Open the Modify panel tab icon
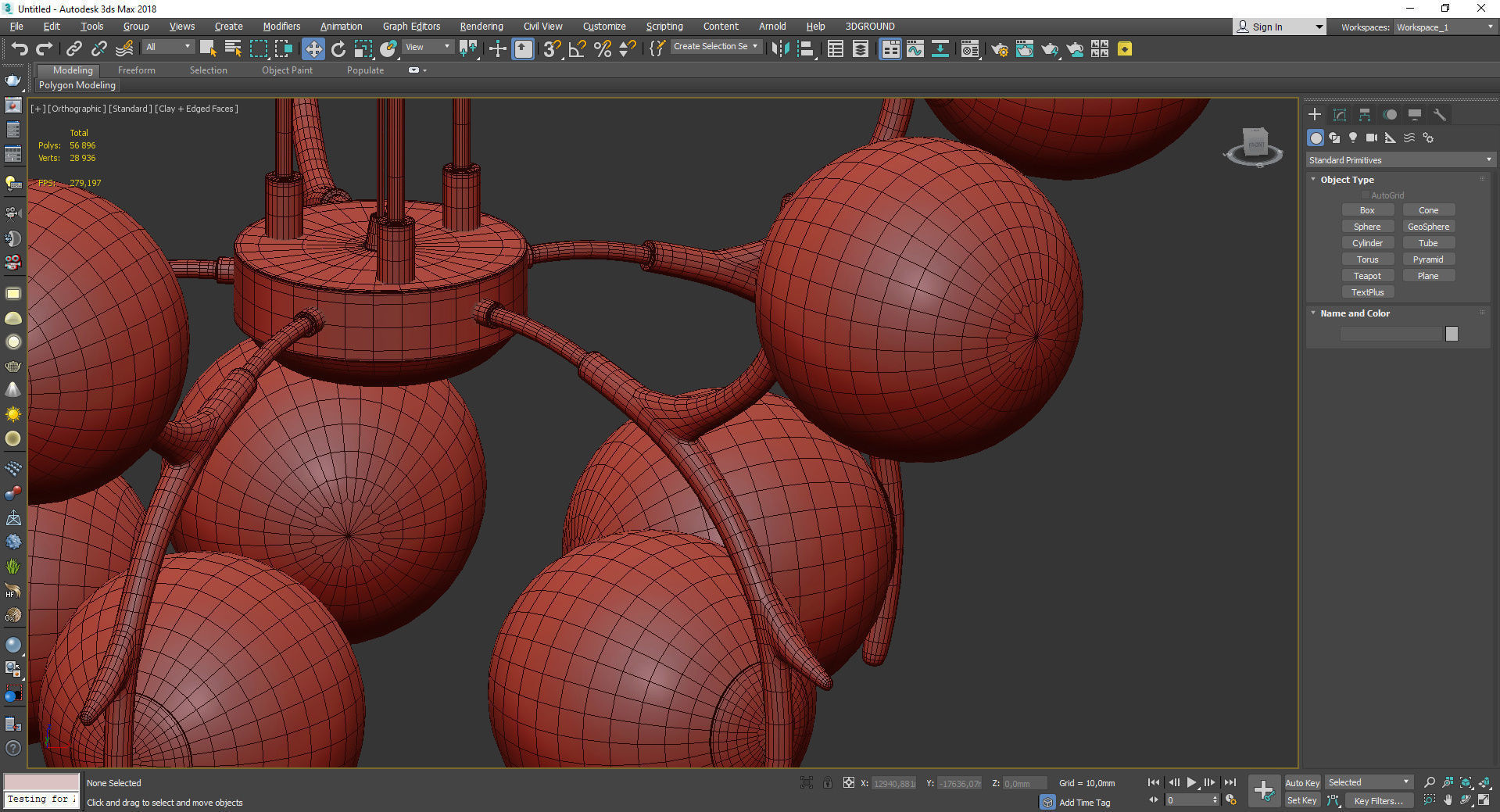1500x812 pixels. coord(1340,115)
